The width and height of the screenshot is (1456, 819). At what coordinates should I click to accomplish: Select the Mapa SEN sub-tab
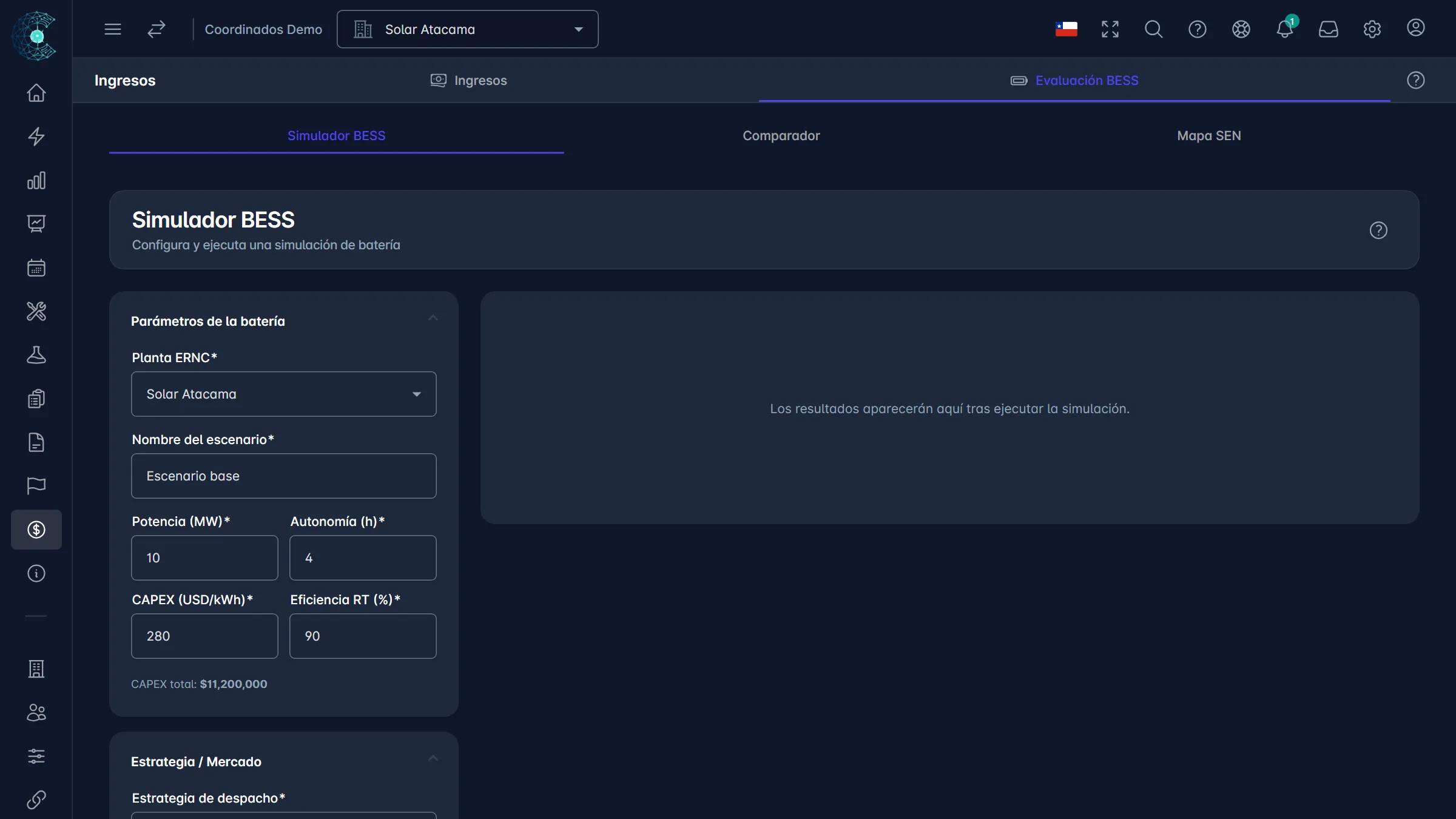(1209, 136)
